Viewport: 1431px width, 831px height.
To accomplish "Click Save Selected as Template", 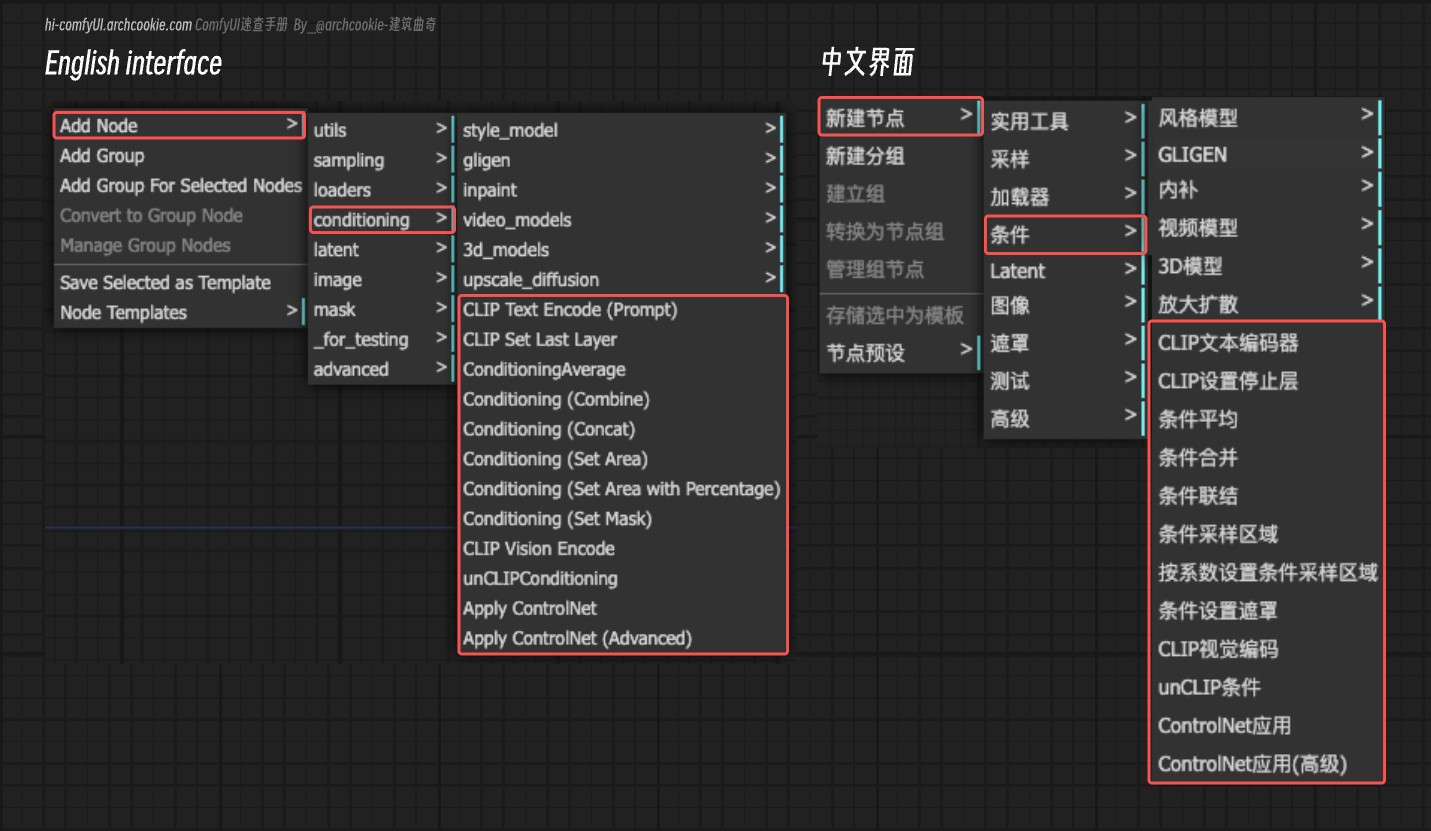I will pyautogui.click(x=179, y=283).
